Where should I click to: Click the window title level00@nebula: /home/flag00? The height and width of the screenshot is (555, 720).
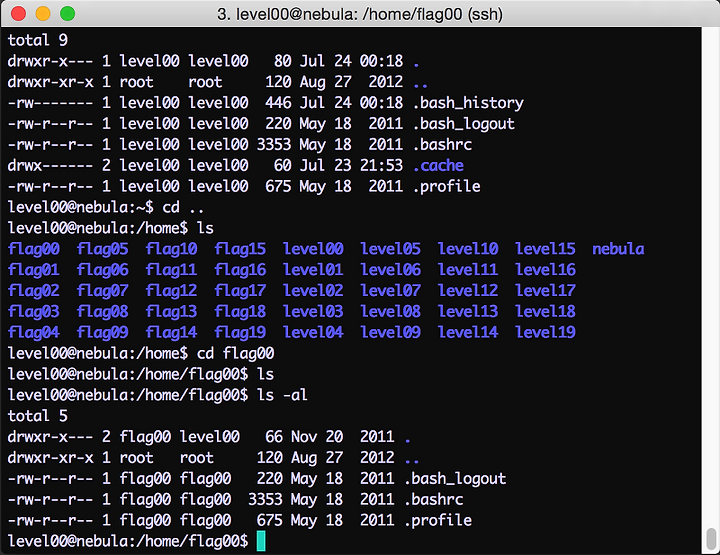pyautogui.click(x=360, y=14)
